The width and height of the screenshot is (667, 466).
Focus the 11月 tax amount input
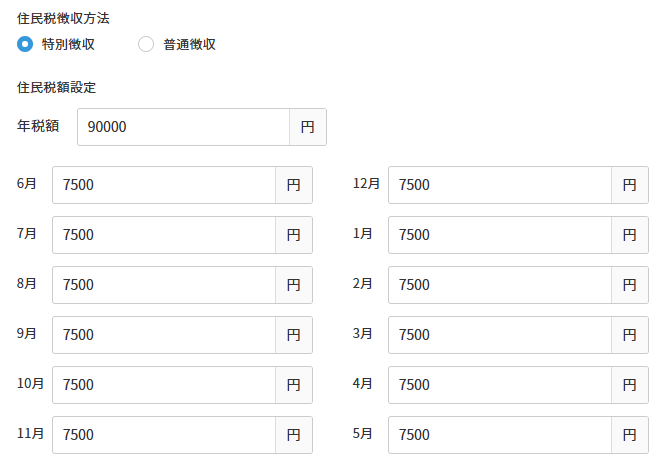pyautogui.click(x=164, y=435)
